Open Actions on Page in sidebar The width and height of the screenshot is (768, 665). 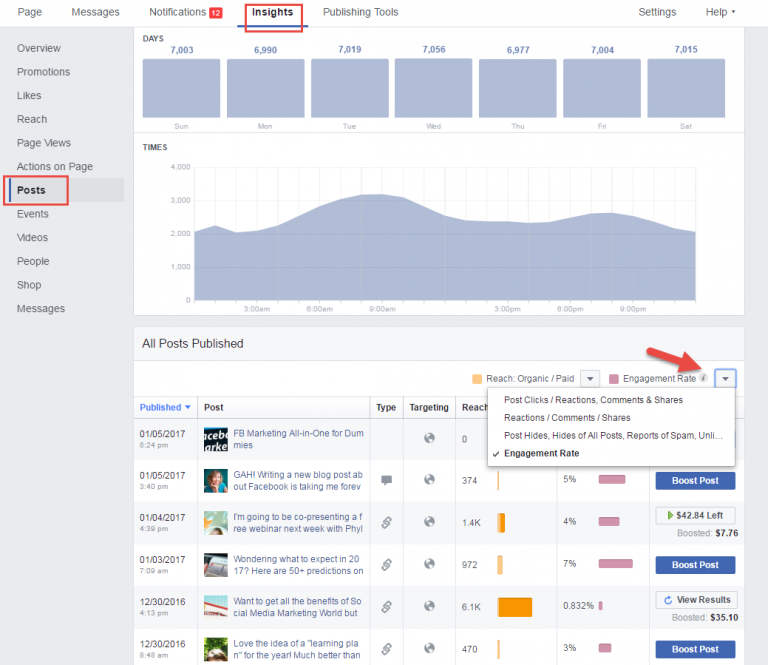click(55, 166)
